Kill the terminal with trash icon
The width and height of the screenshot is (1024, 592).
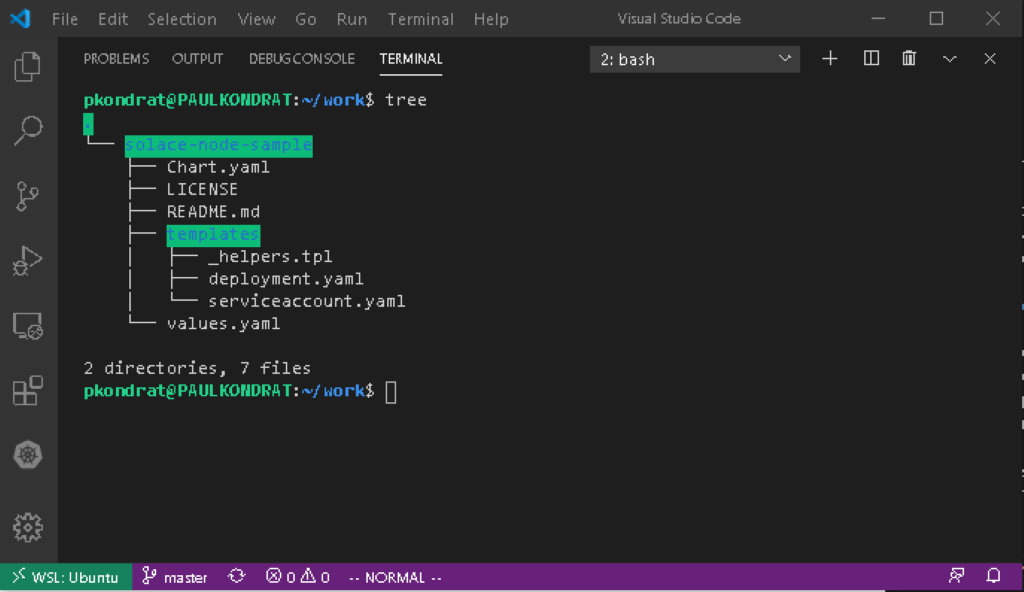click(909, 59)
